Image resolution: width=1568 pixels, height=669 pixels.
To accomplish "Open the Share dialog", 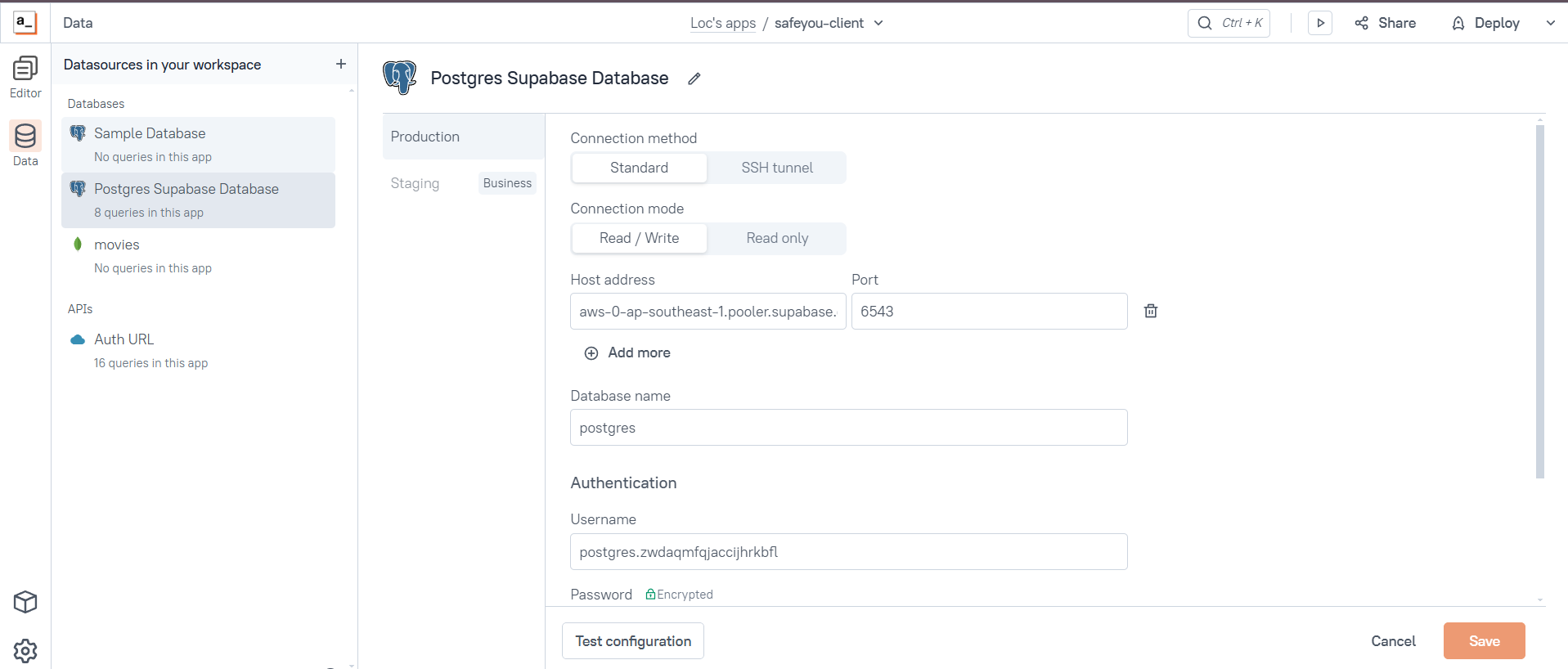I will click(x=1386, y=23).
